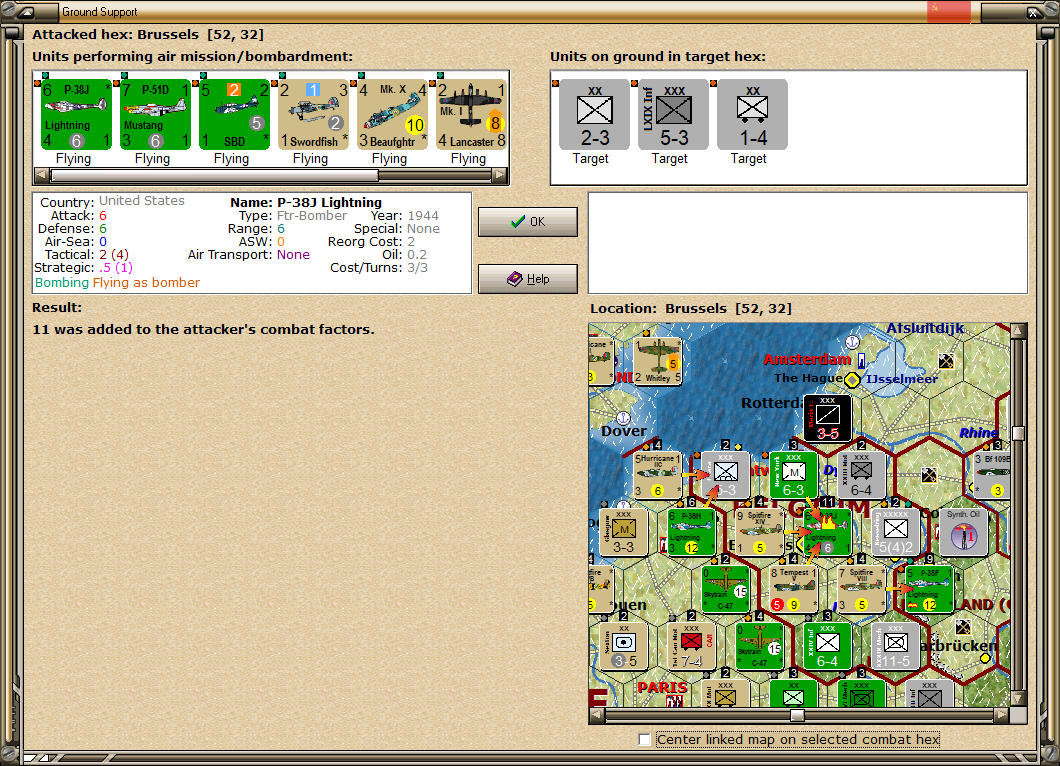Viewport: 1060px width, 766px height.
Task: Click the grey 5(4)2 unit counter
Action: pyautogui.click(x=896, y=532)
